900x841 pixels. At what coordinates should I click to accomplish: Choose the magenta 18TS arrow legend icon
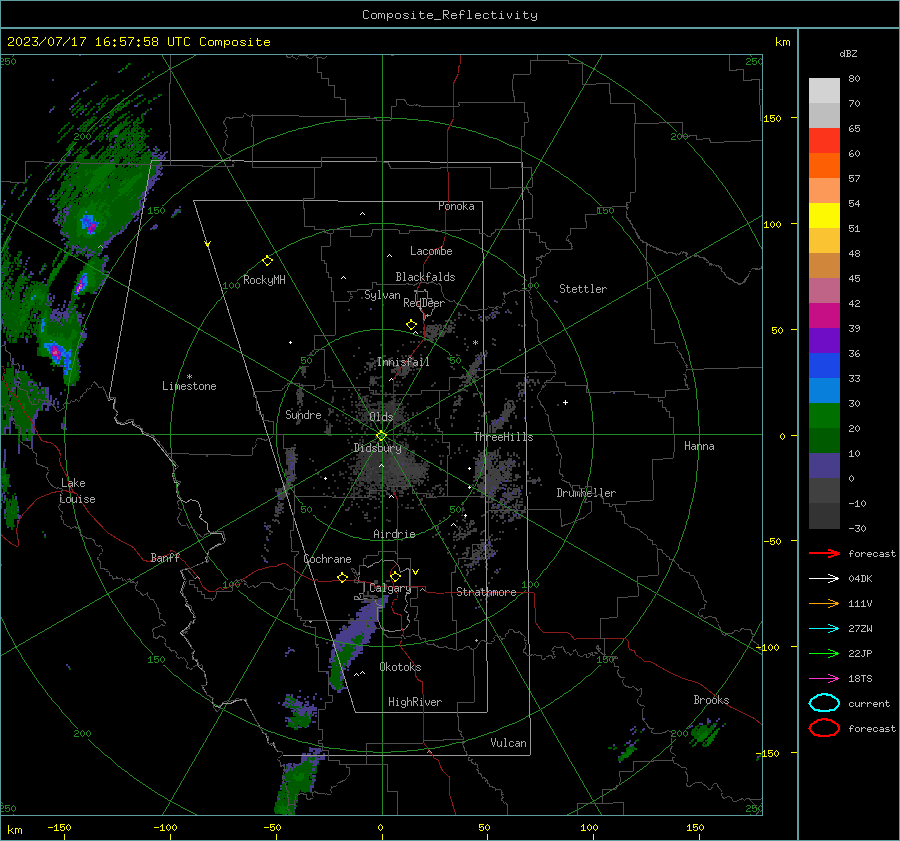point(824,679)
